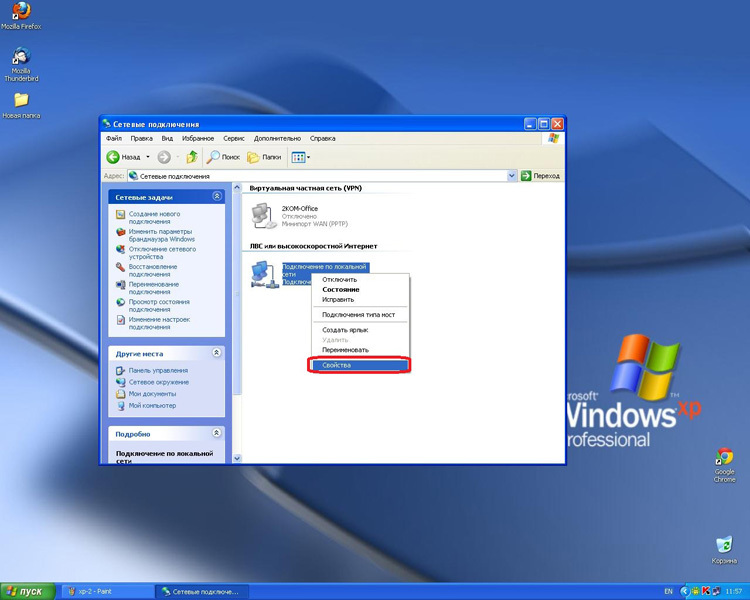Open the Избранное menu
Viewport: 750px width, 600px height.
(198, 138)
